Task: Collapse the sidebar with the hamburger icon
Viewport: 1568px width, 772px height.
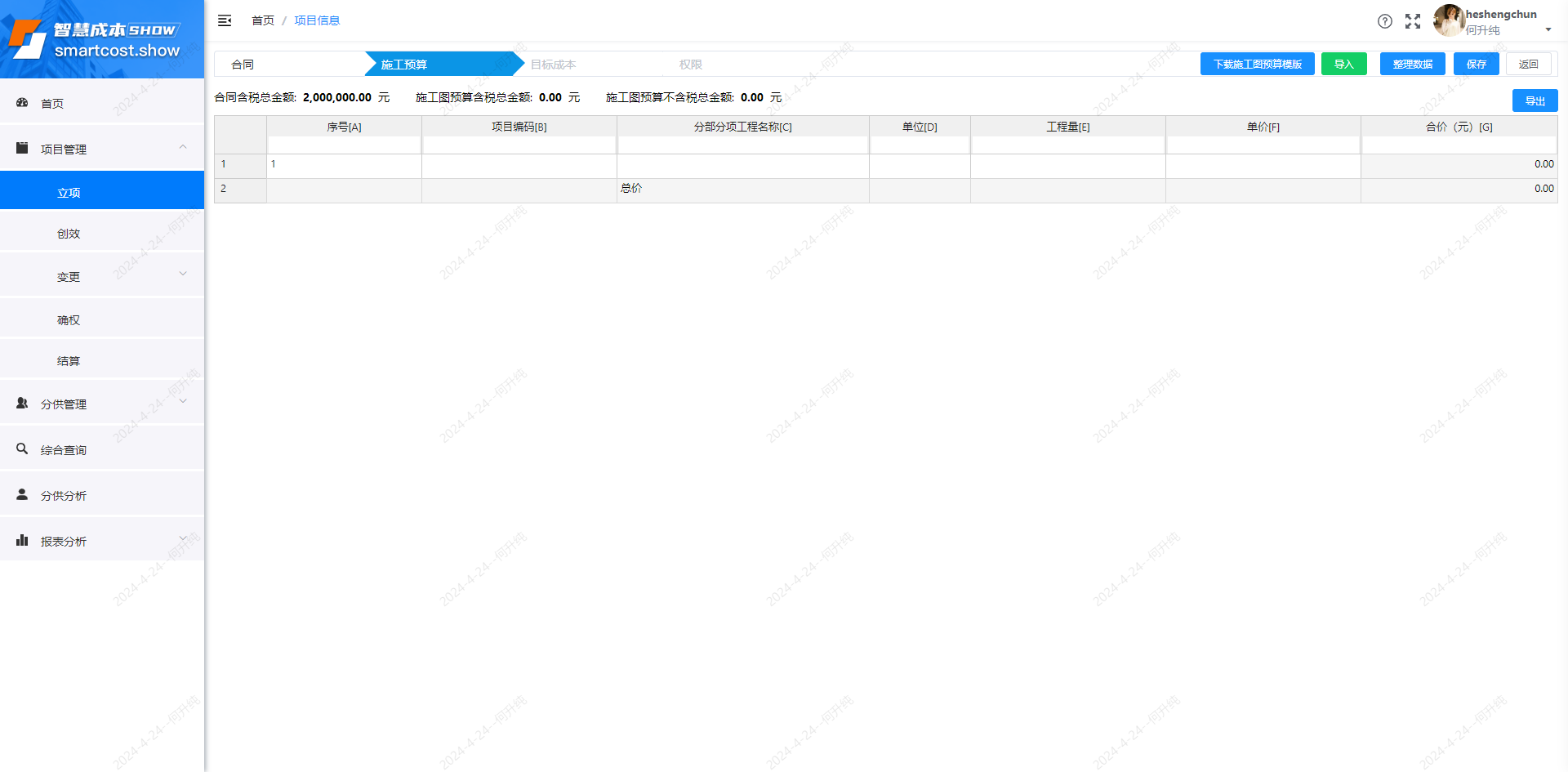Action: click(225, 20)
